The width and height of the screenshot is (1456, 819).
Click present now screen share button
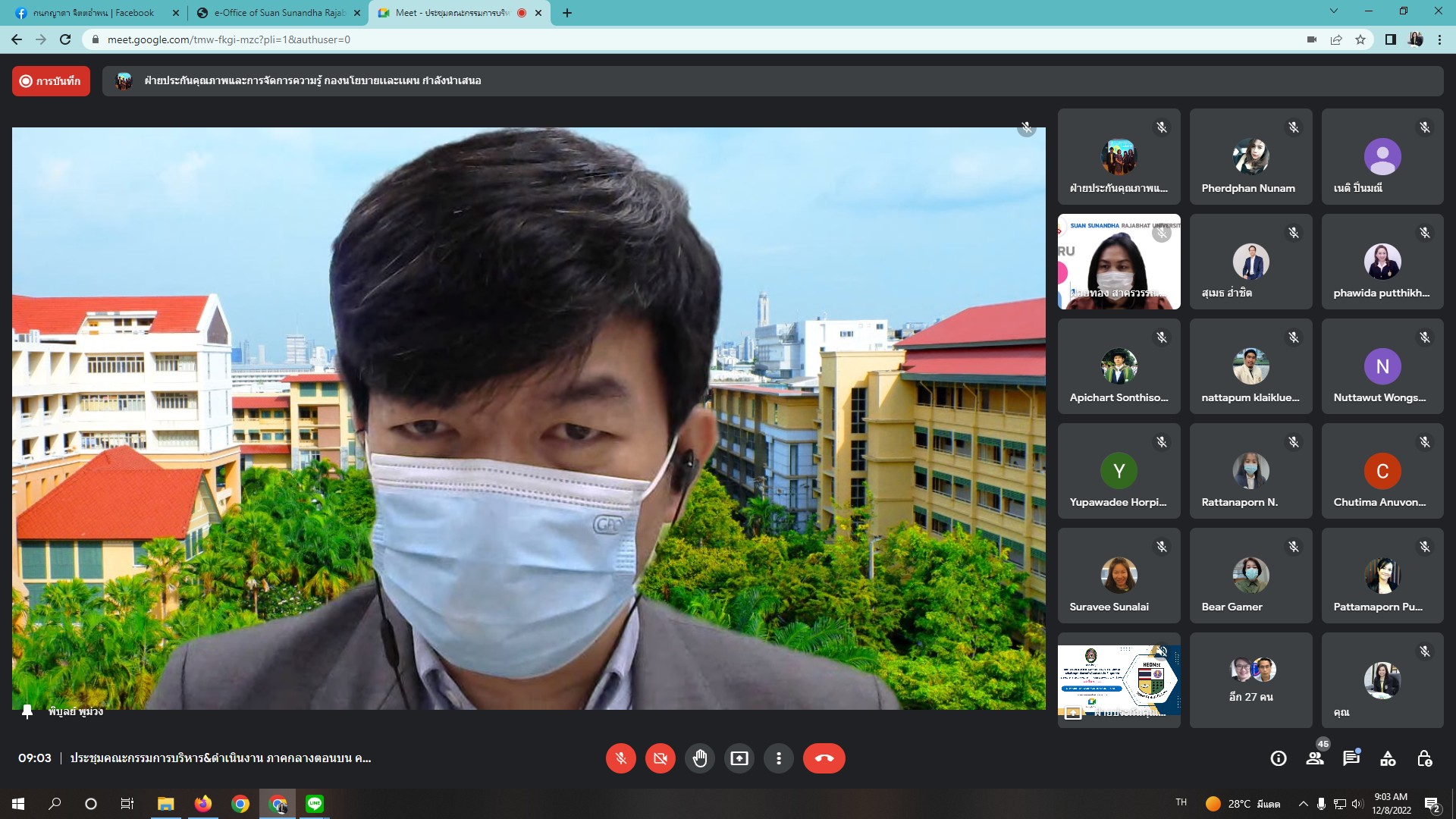pos(739,758)
